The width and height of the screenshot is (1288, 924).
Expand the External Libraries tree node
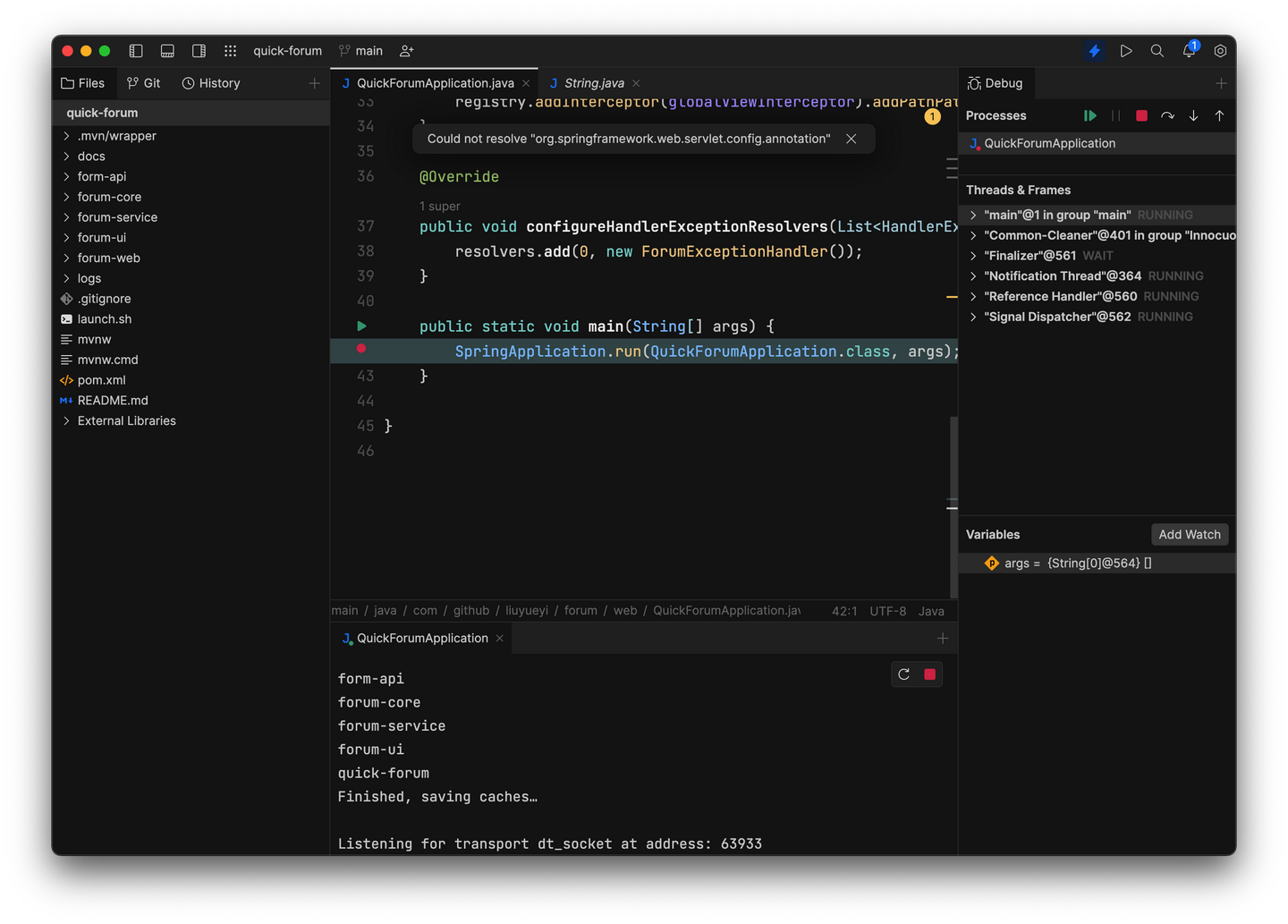65,420
